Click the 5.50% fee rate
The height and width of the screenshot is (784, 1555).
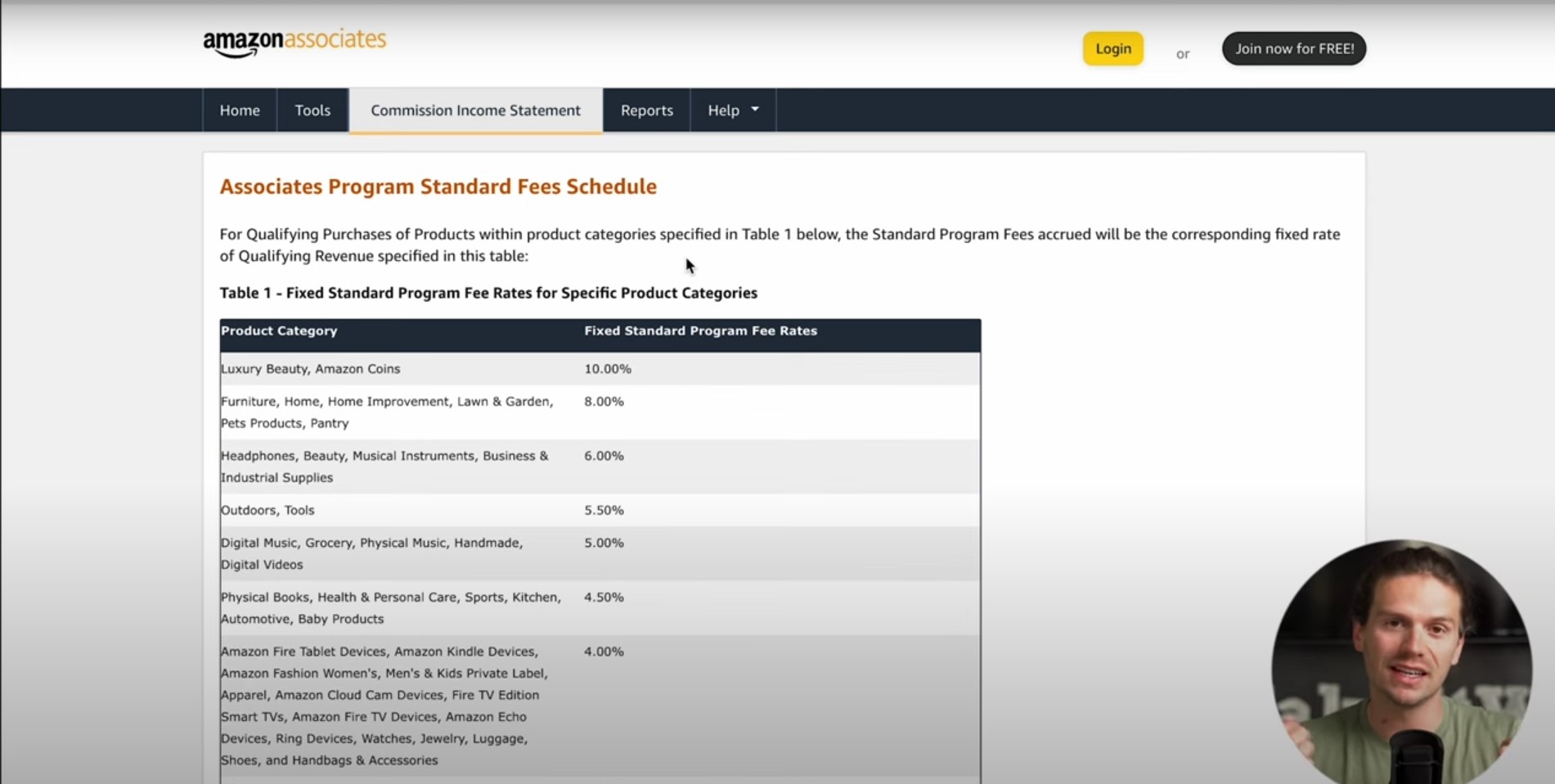click(x=604, y=510)
